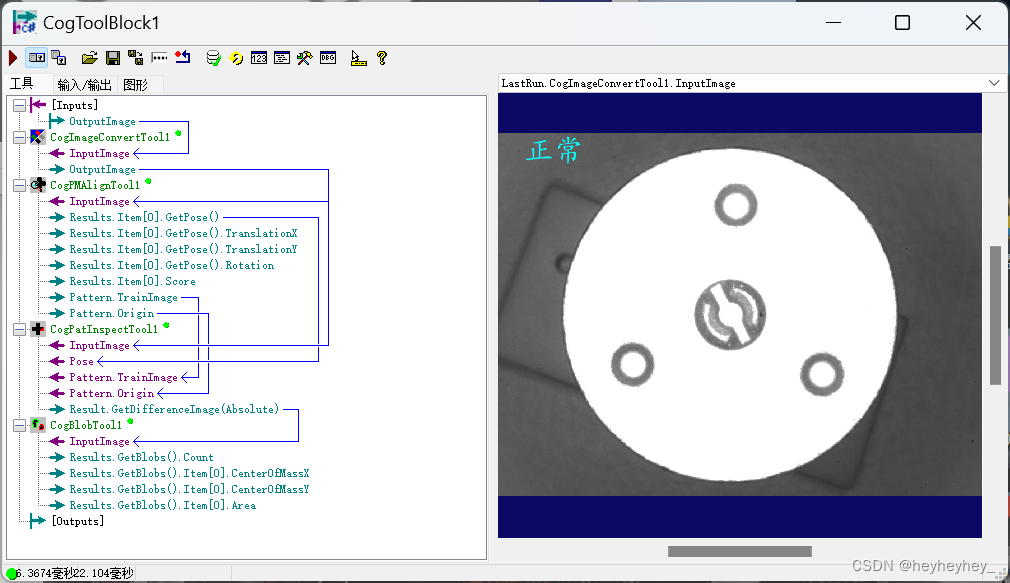Screen dimensions: 1010x583
Task: Click the DBG debug toolbar icon
Action: (327, 58)
